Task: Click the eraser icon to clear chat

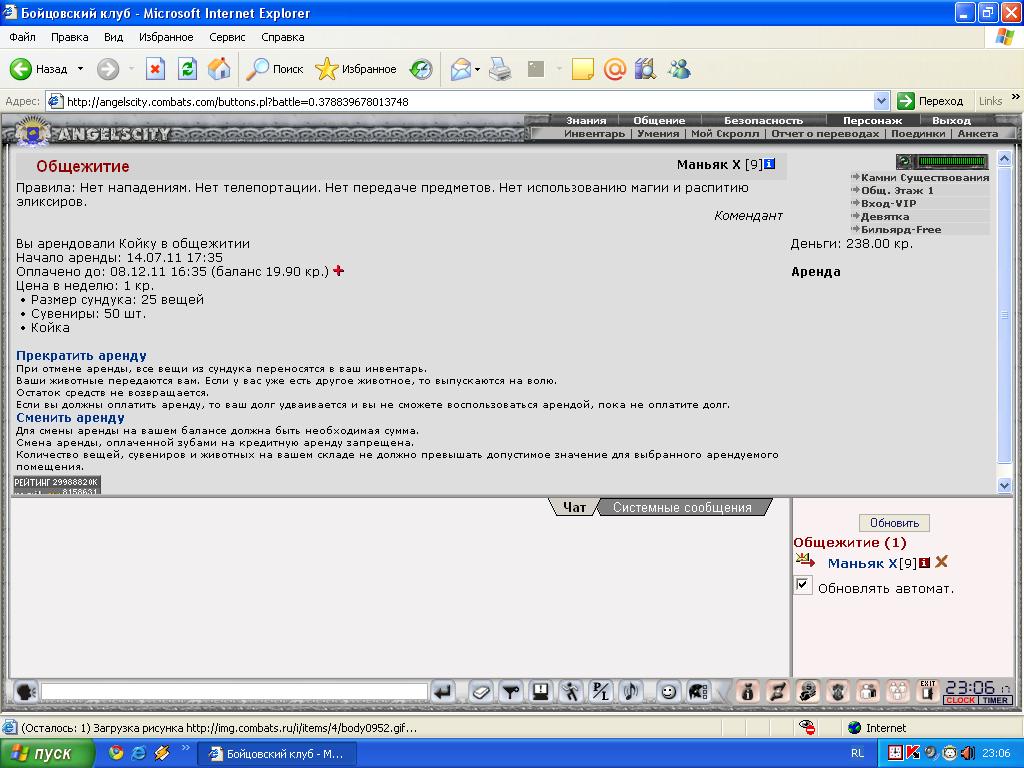Action: pos(481,692)
